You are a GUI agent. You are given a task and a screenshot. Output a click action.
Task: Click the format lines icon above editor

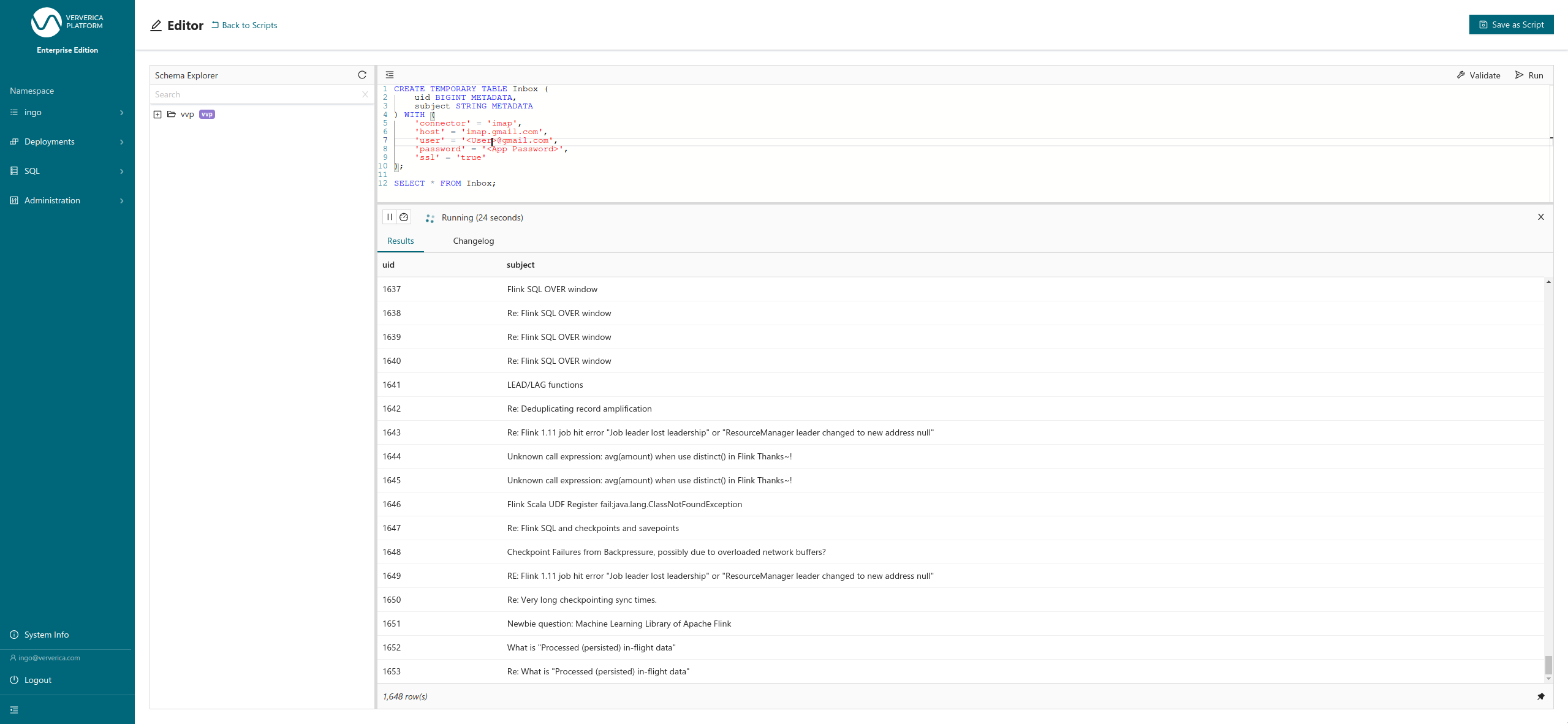click(x=389, y=75)
